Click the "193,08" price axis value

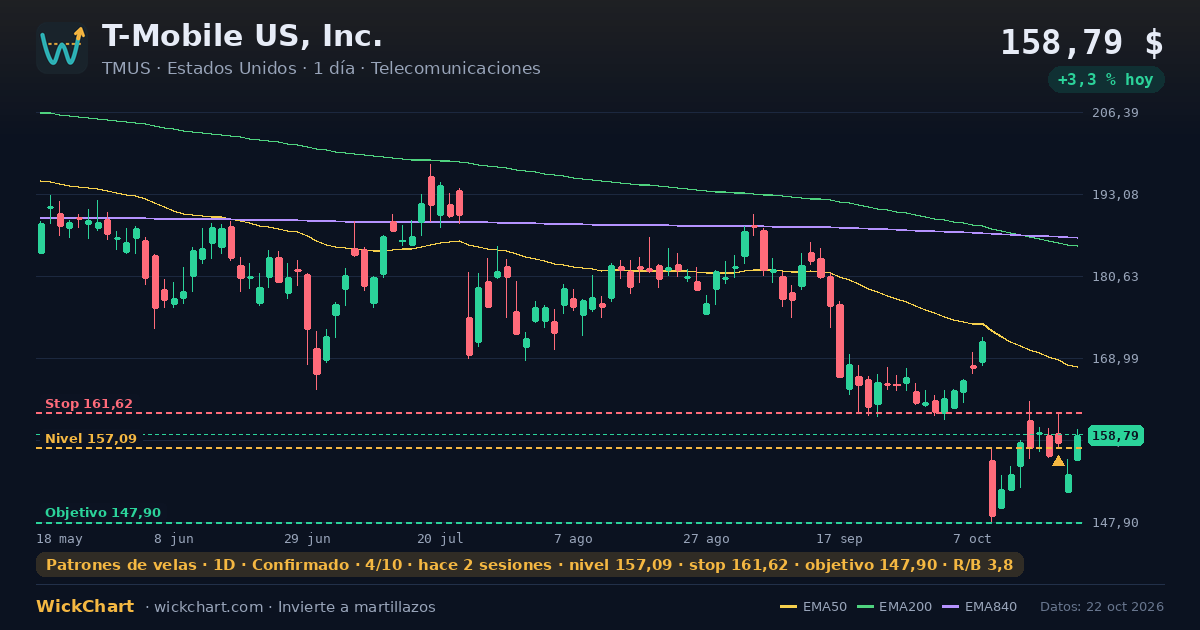click(1116, 194)
